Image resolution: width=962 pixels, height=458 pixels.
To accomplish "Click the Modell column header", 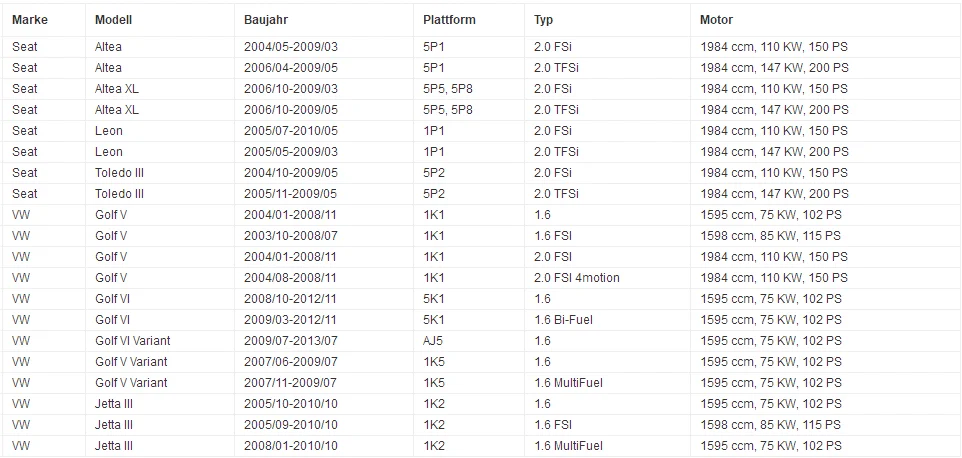I will [114, 20].
